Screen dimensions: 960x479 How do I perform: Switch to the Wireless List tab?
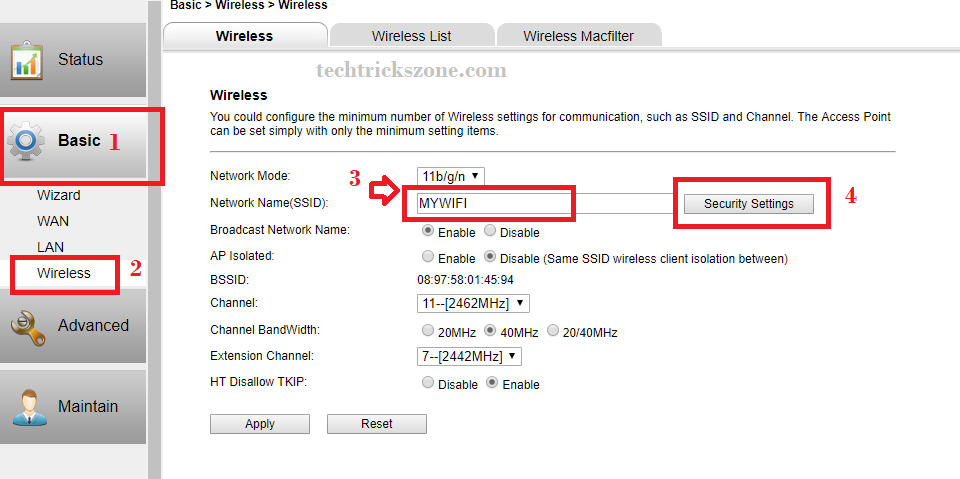tap(411, 36)
